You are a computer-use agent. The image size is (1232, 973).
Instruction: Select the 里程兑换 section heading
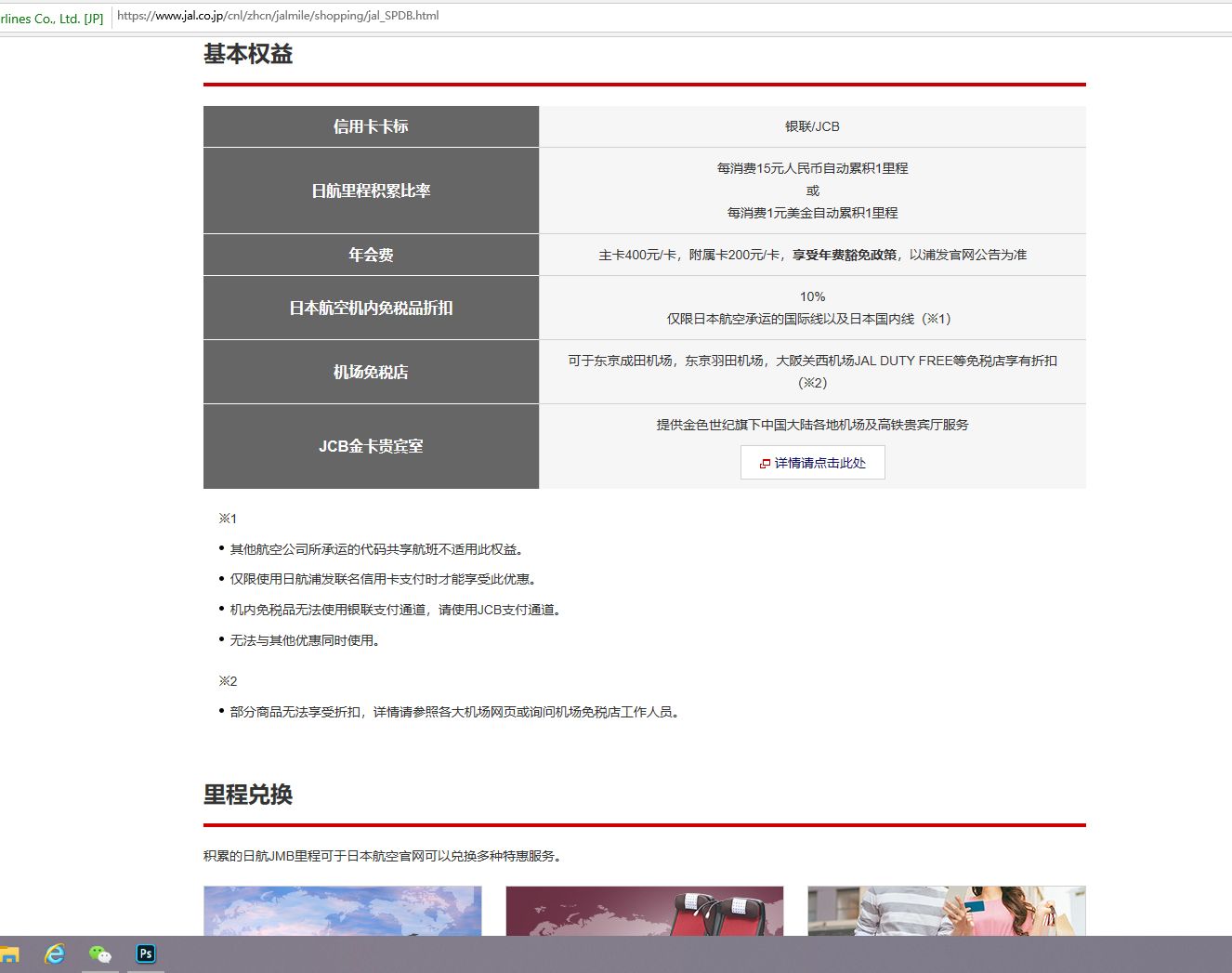pyautogui.click(x=248, y=795)
